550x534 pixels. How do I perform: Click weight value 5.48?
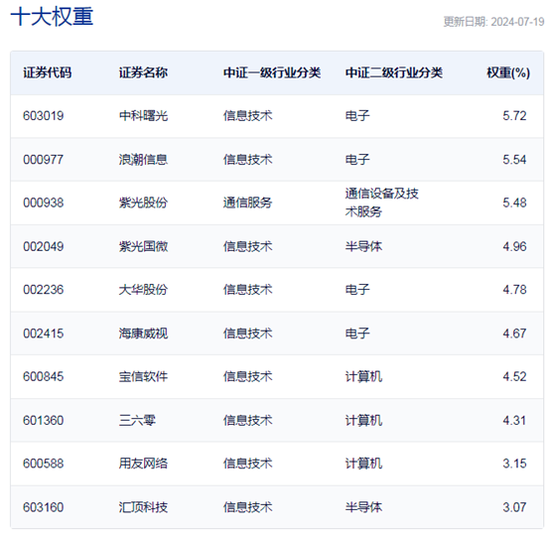point(515,203)
